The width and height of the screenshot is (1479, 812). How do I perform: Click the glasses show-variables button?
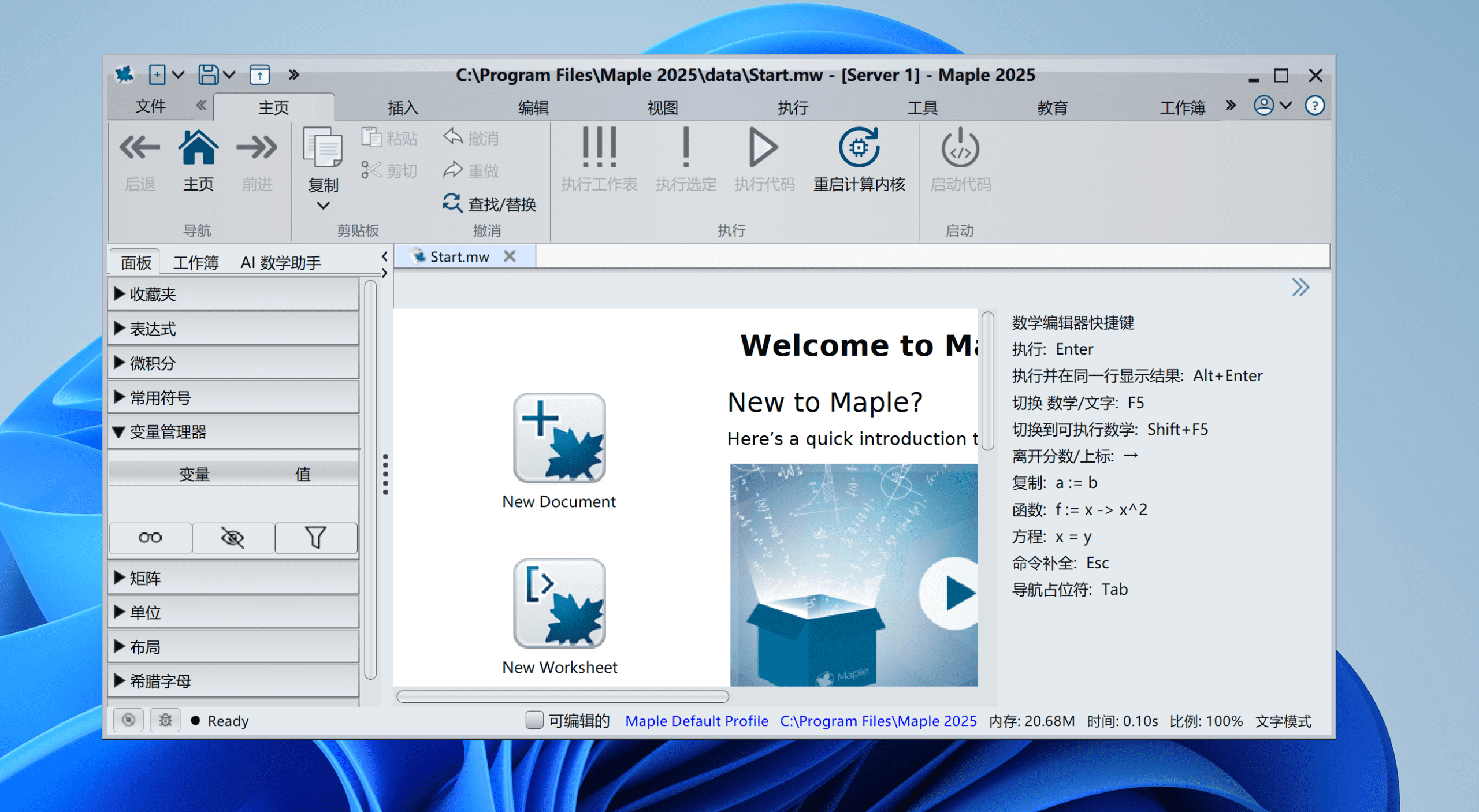click(x=150, y=538)
